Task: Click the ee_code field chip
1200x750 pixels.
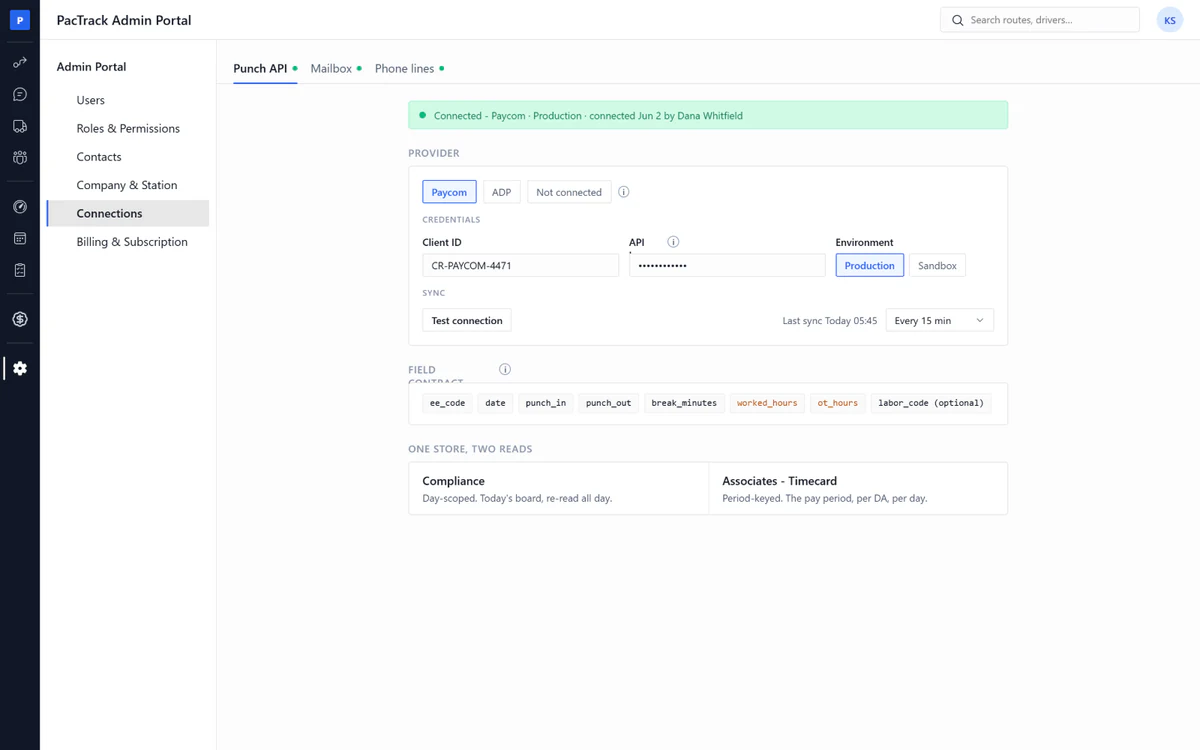Action: (x=448, y=403)
